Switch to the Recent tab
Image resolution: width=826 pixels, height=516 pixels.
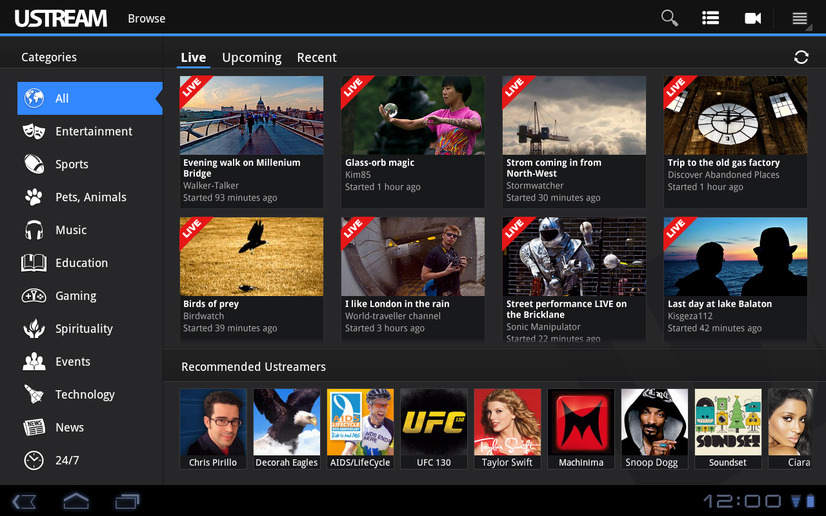click(317, 57)
